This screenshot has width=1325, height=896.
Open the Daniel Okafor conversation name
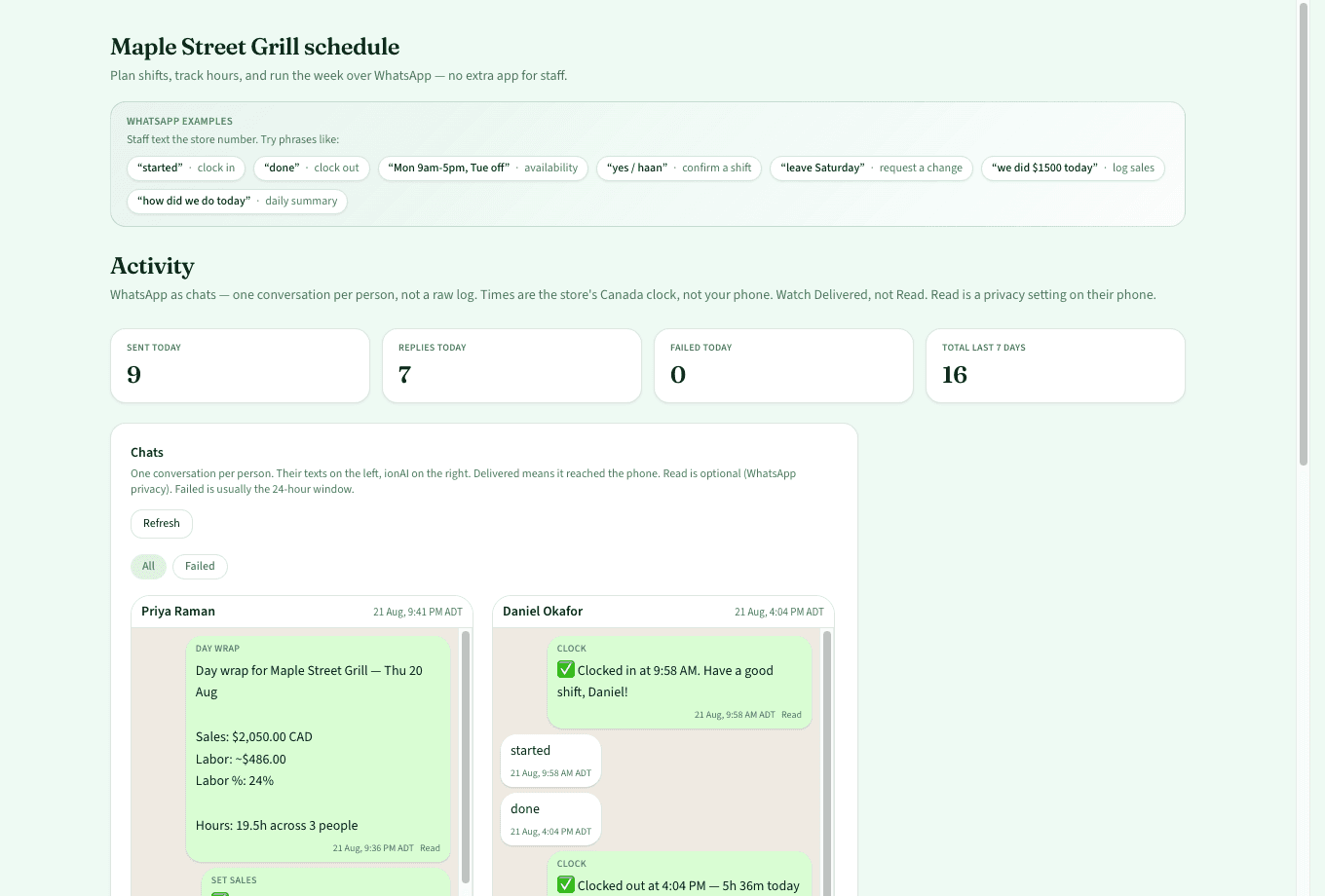pos(543,612)
